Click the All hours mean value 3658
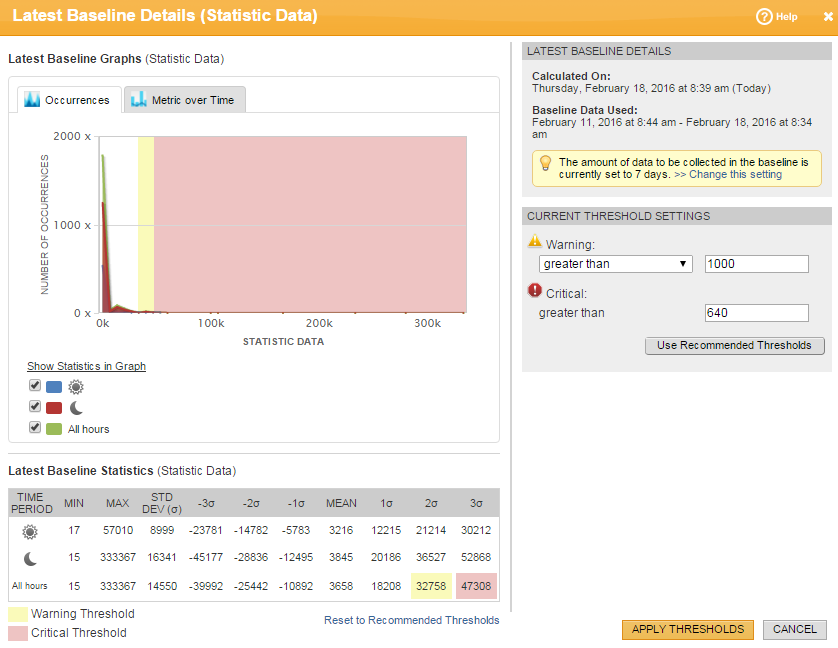 pos(341,586)
